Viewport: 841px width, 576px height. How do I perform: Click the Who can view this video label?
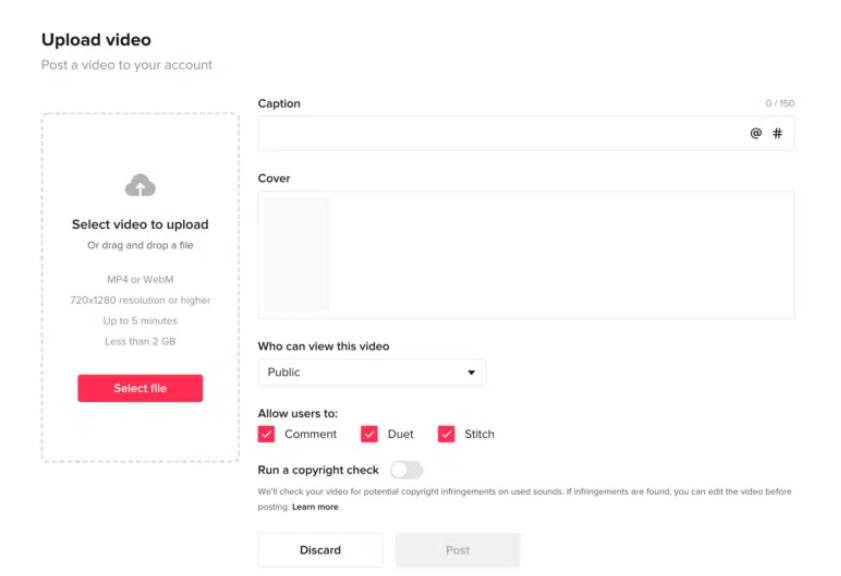pos(323,346)
